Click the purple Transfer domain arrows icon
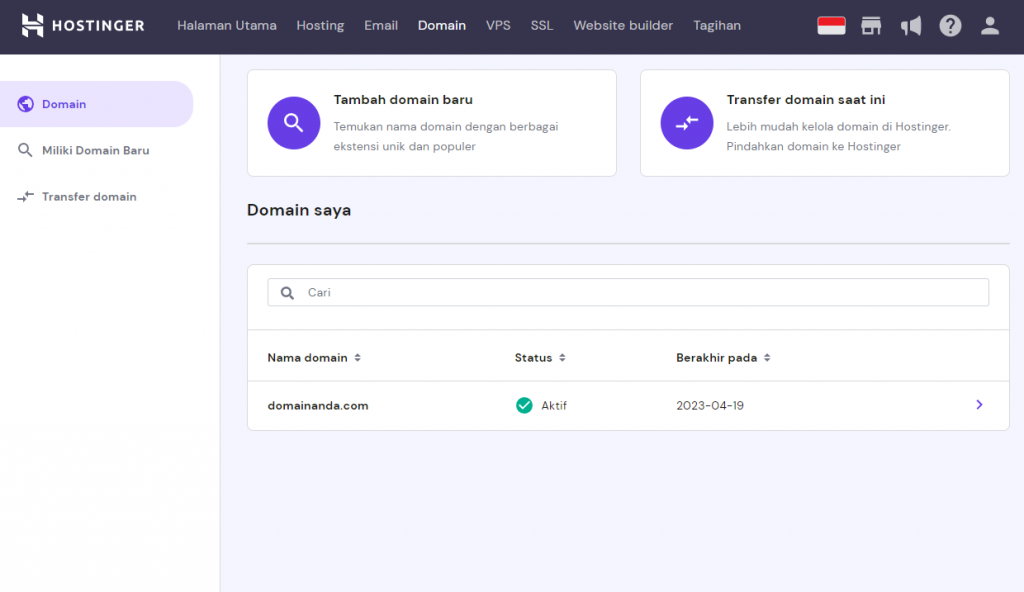The image size is (1024, 592). pyautogui.click(x=686, y=123)
